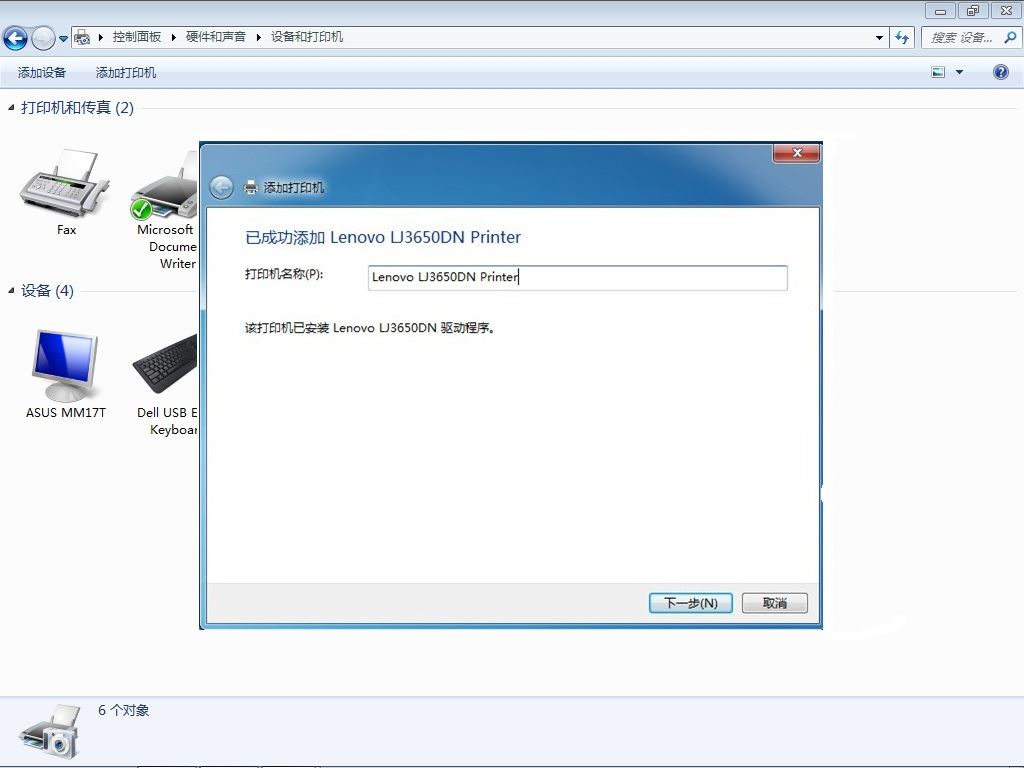Click the wizard back arrow button
This screenshot has height=768, width=1024.
(x=221, y=187)
